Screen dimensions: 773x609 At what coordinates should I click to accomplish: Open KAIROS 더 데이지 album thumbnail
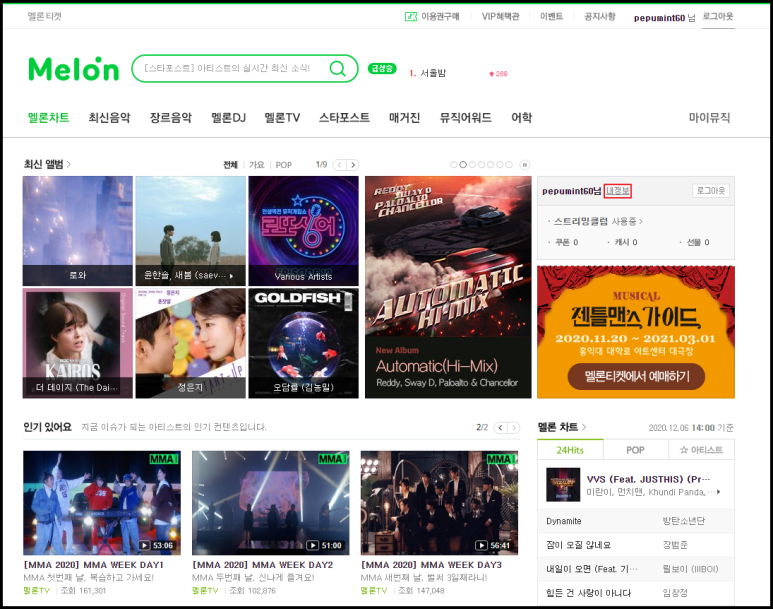pyautogui.click(x=78, y=343)
